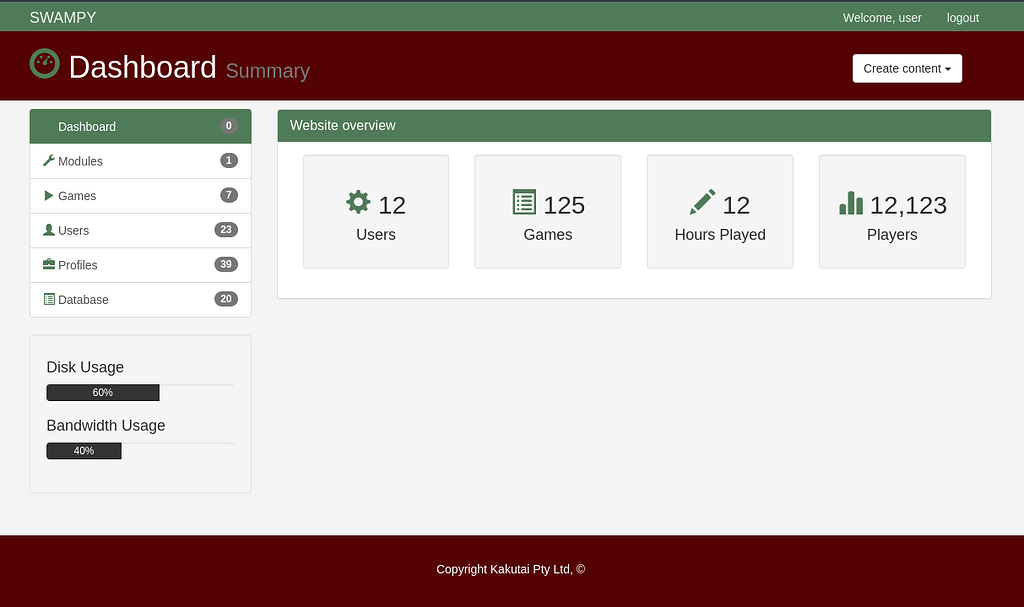1024x607 pixels.
Task: Expand the Dashboard sidebar section
Action: 87,126
